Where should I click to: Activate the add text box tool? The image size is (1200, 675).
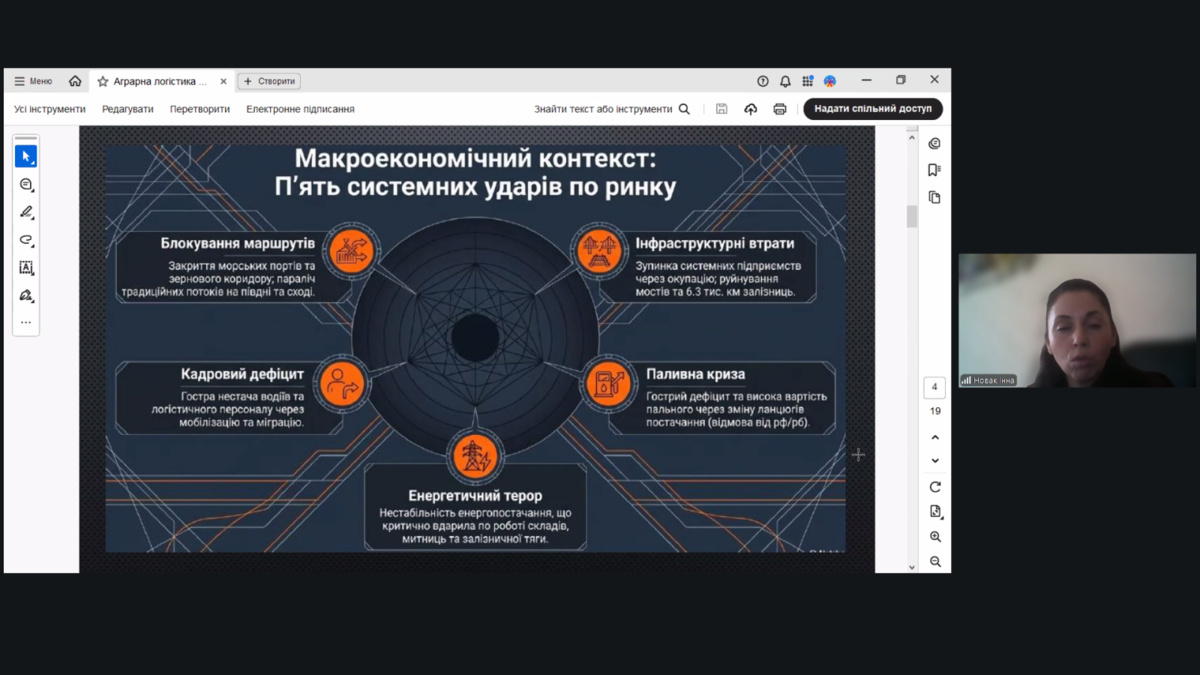tap(26, 268)
